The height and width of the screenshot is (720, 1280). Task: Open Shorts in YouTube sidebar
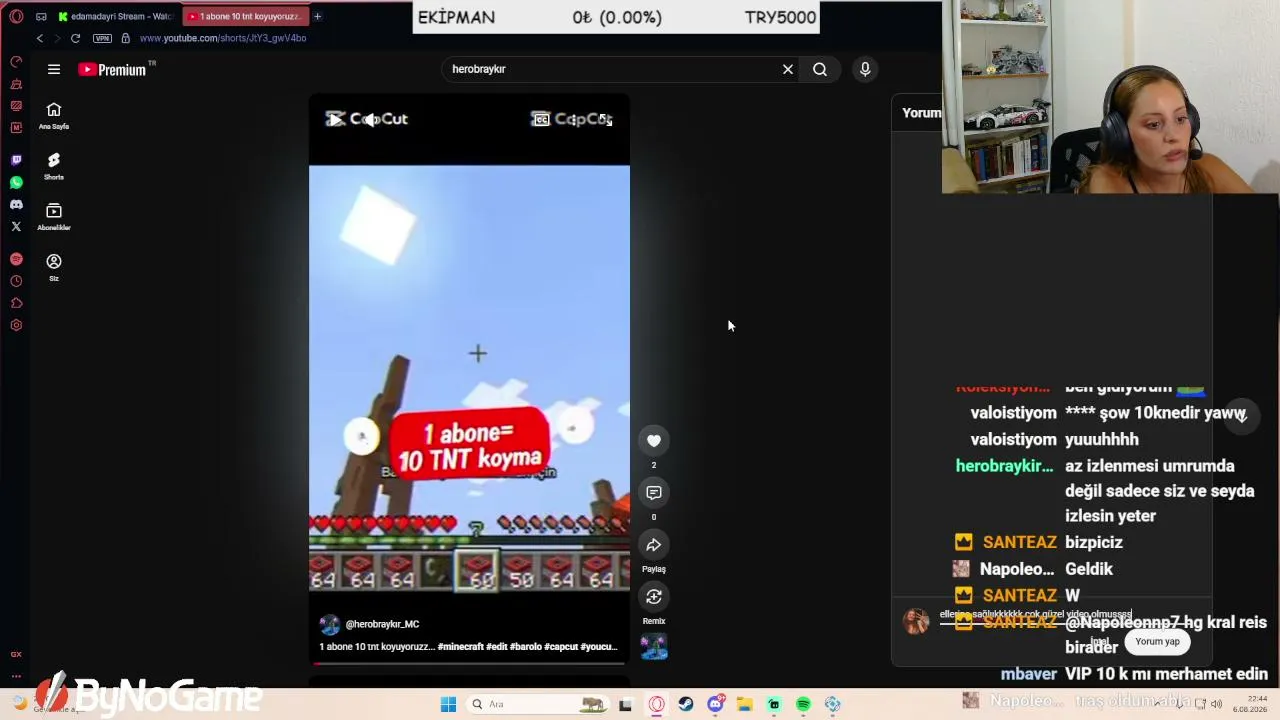[54, 166]
